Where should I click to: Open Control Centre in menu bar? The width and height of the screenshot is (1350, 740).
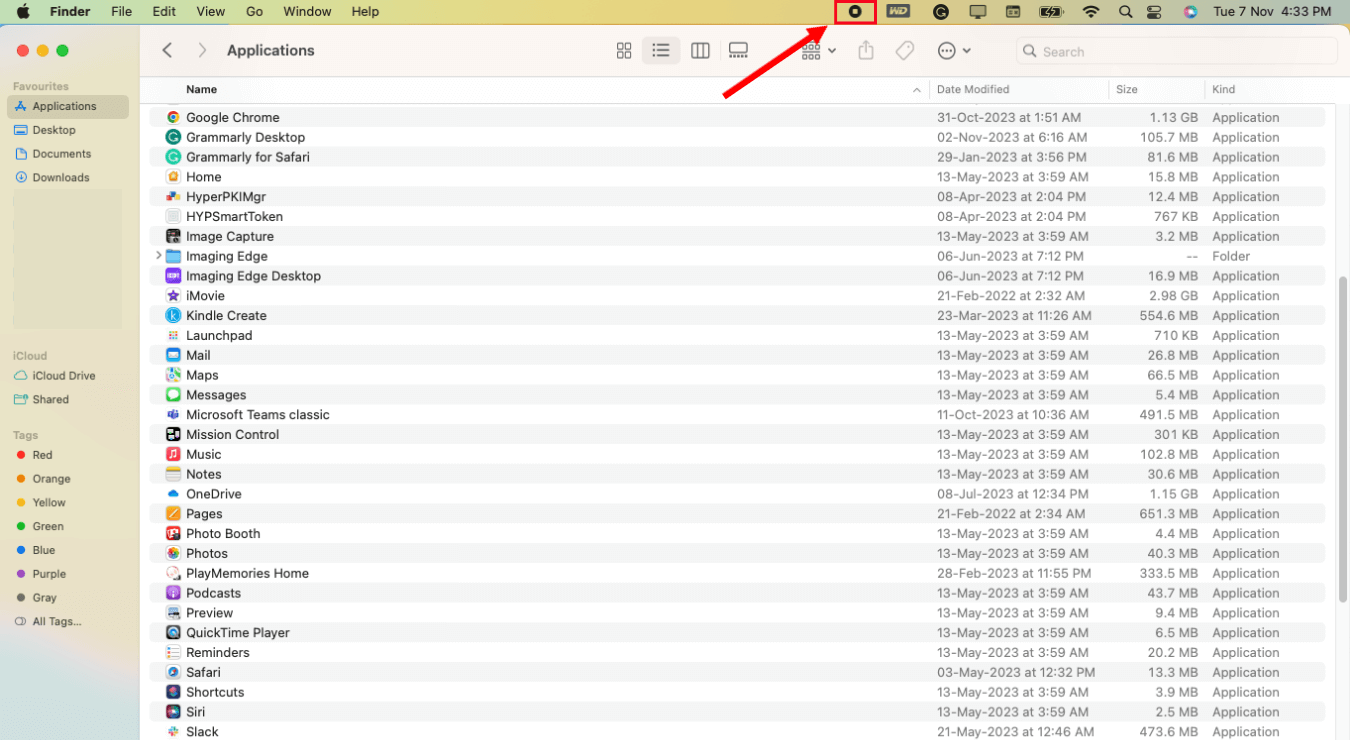tap(1155, 12)
